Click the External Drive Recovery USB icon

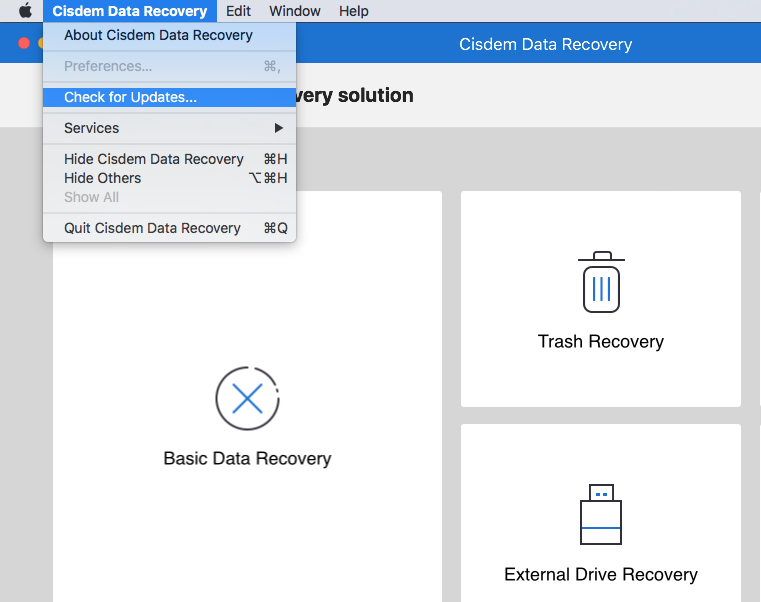click(601, 514)
